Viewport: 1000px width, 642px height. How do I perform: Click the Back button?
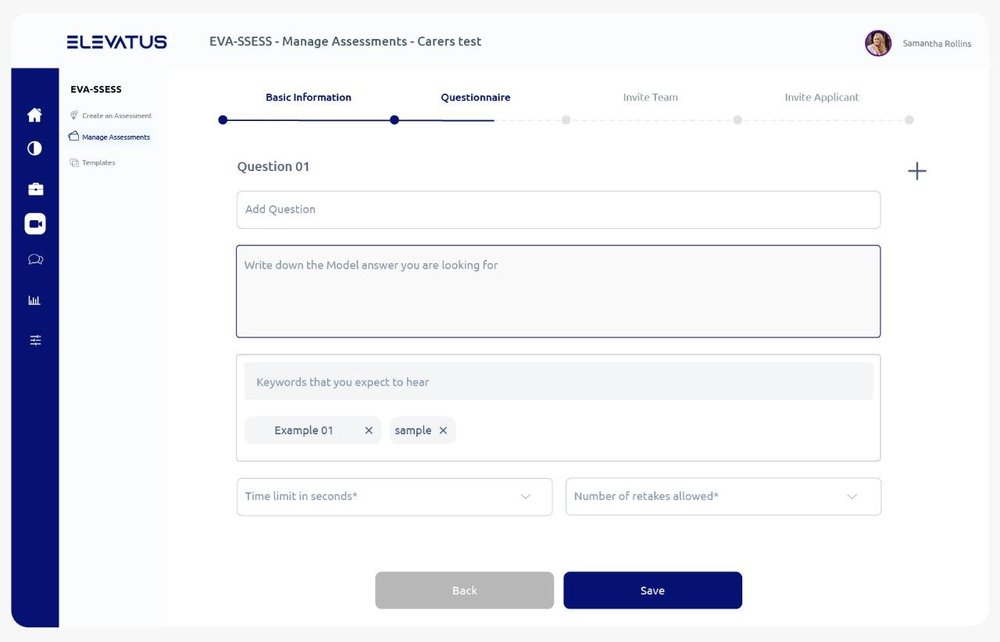464,591
